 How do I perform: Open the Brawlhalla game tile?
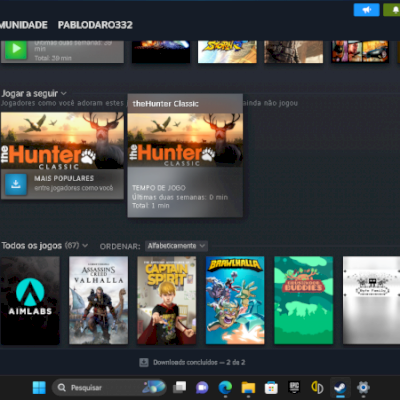click(x=235, y=300)
